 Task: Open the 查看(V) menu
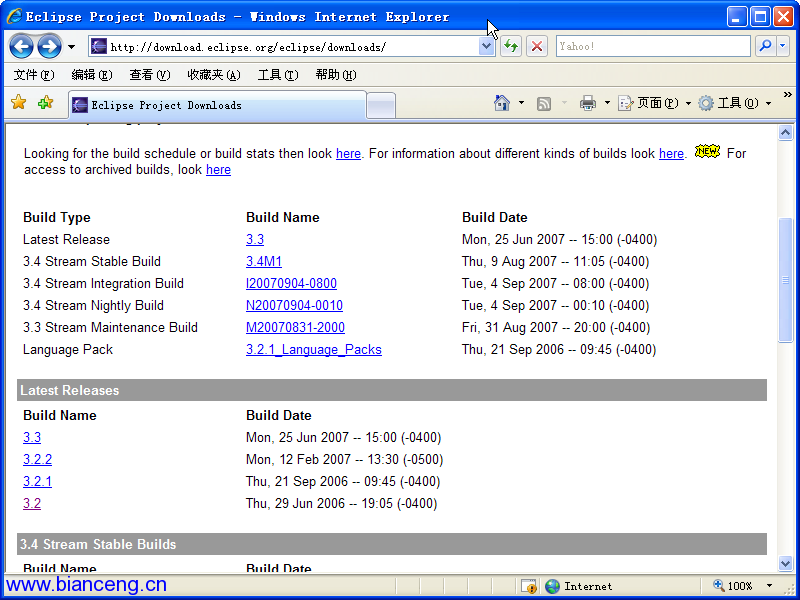click(149, 75)
